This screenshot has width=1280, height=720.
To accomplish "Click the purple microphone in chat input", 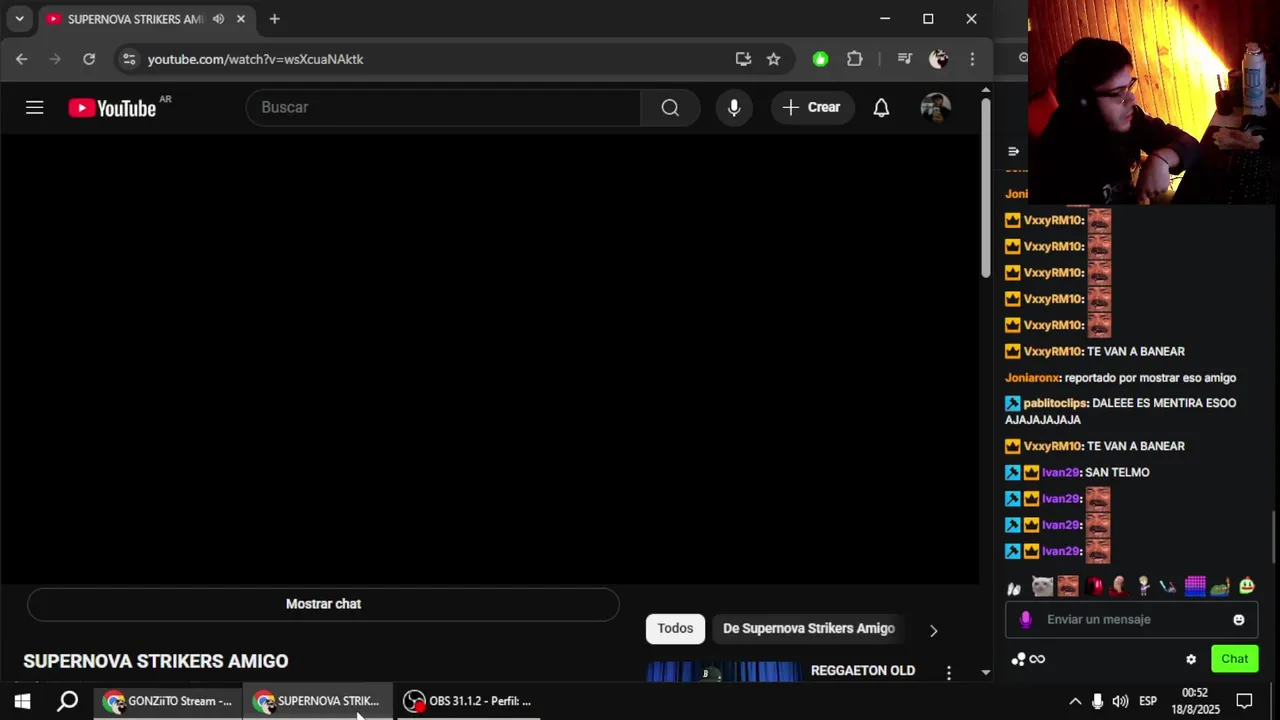I will (x=1025, y=620).
